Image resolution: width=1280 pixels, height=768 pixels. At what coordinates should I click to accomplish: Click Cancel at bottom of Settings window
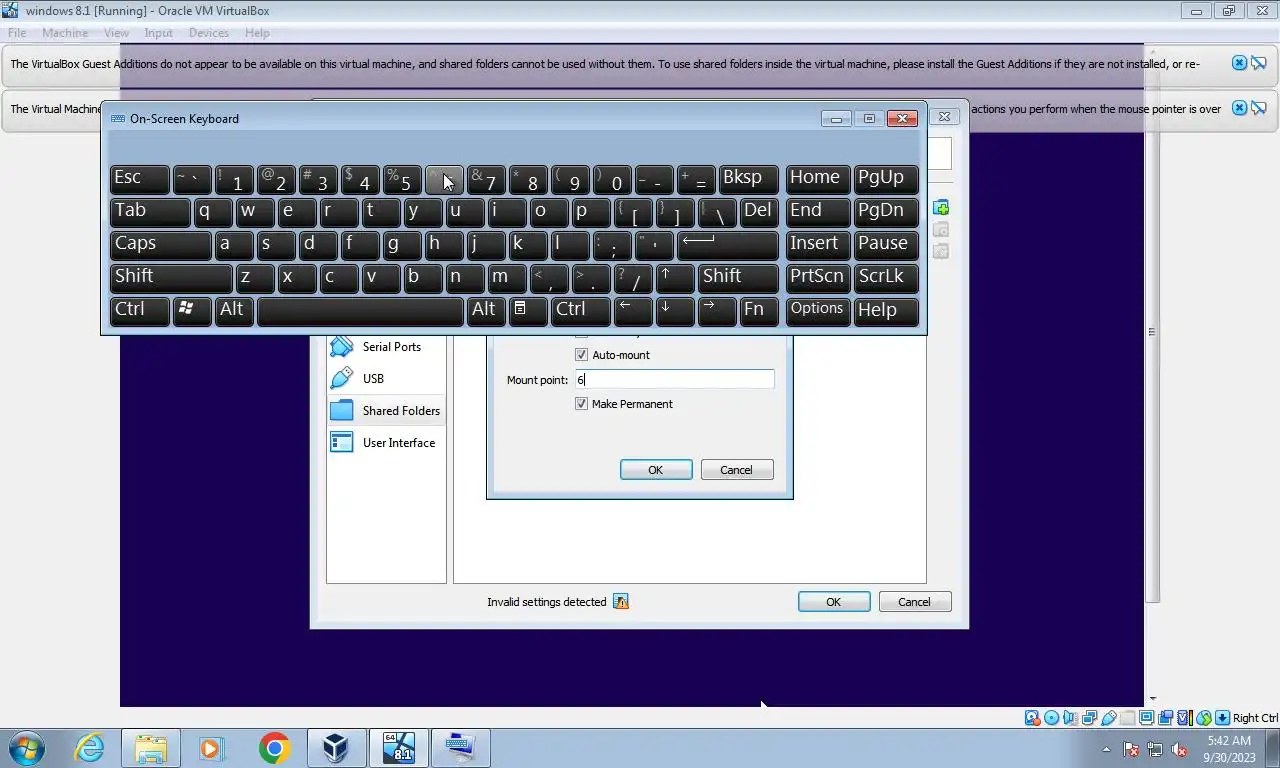pos(915,602)
